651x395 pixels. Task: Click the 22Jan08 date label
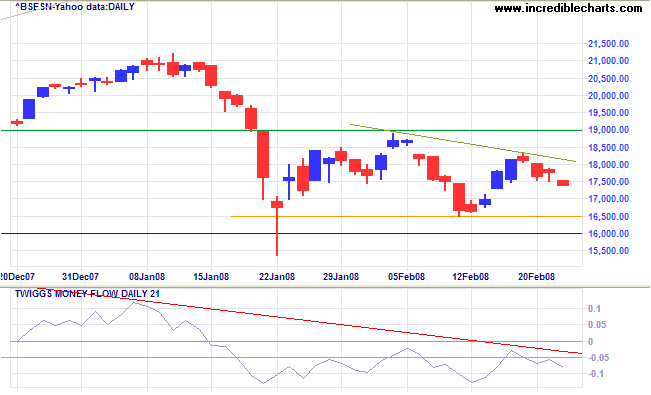pyautogui.click(x=277, y=277)
